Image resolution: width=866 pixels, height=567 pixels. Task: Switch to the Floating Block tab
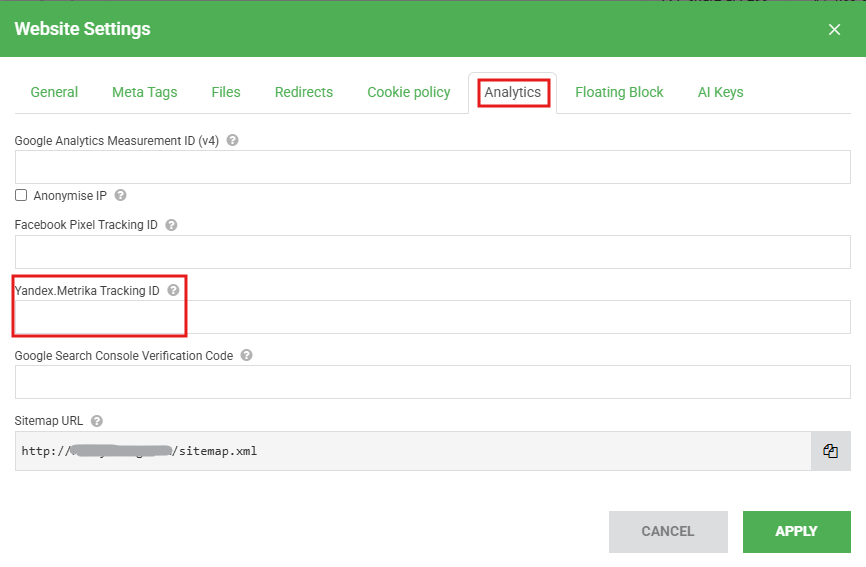coord(619,92)
